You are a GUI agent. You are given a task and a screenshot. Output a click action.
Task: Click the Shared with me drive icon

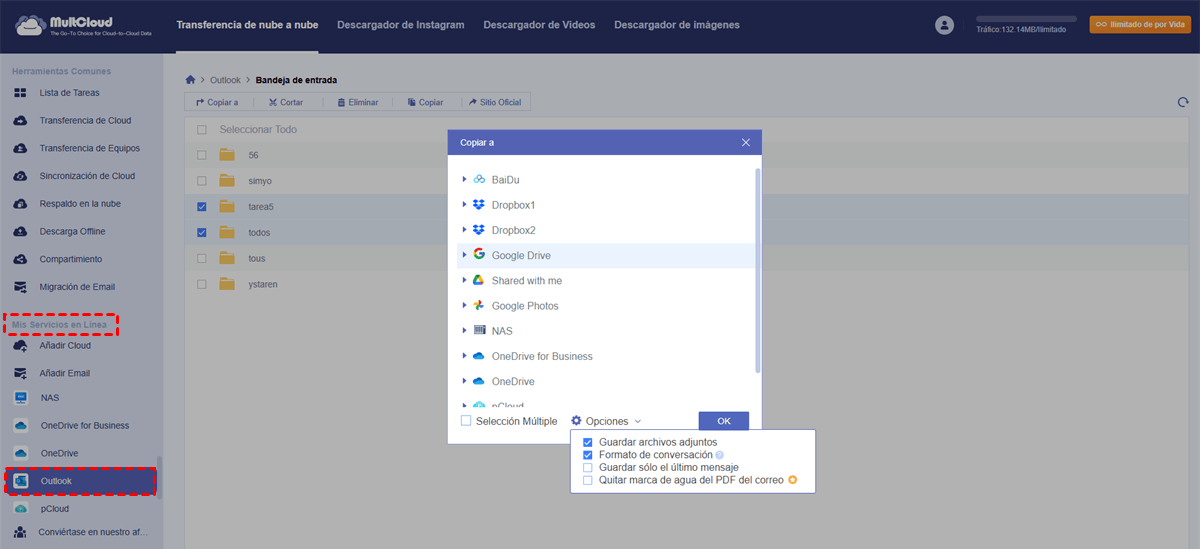479,281
